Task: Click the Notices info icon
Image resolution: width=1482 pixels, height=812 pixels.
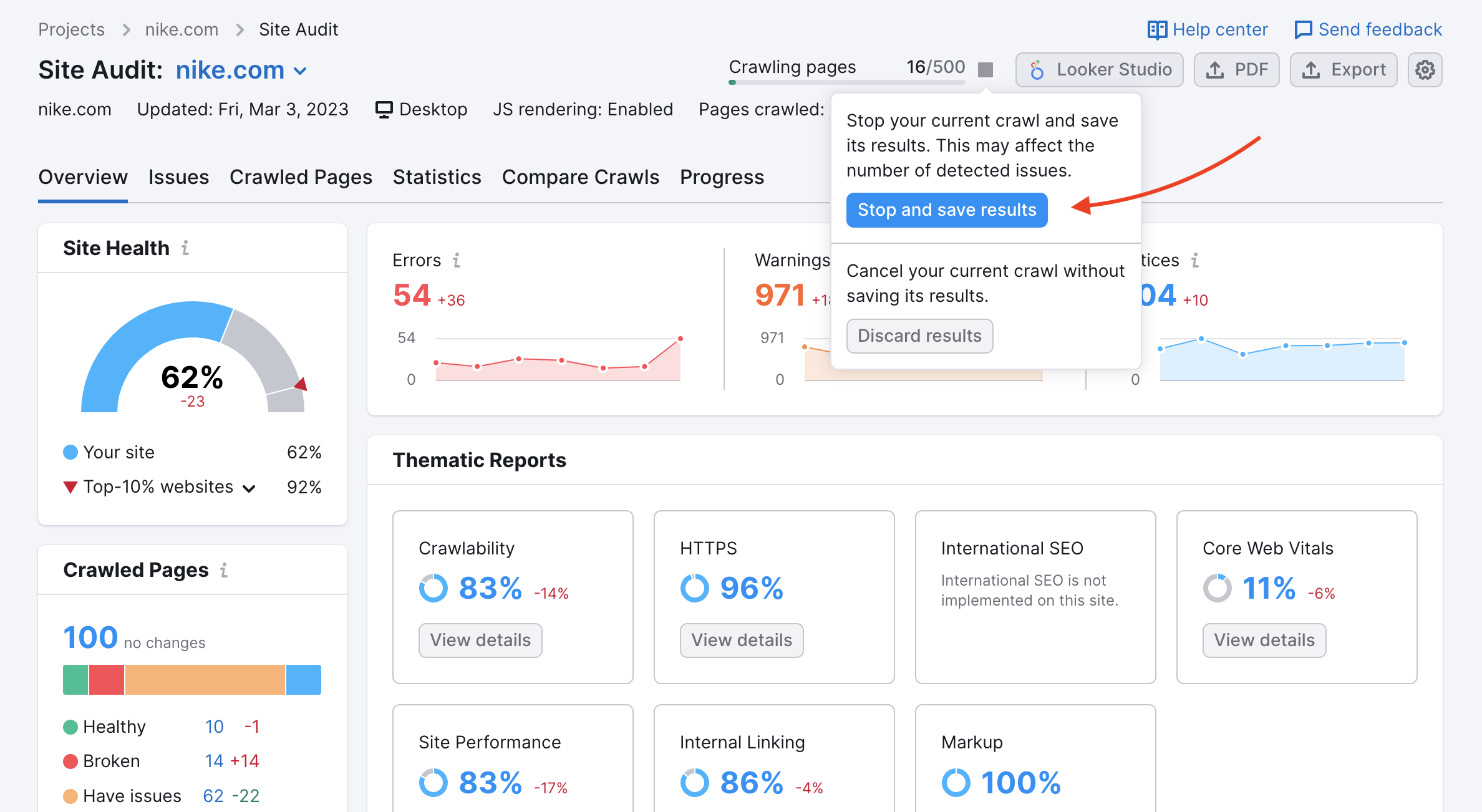Action: click(x=1195, y=260)
